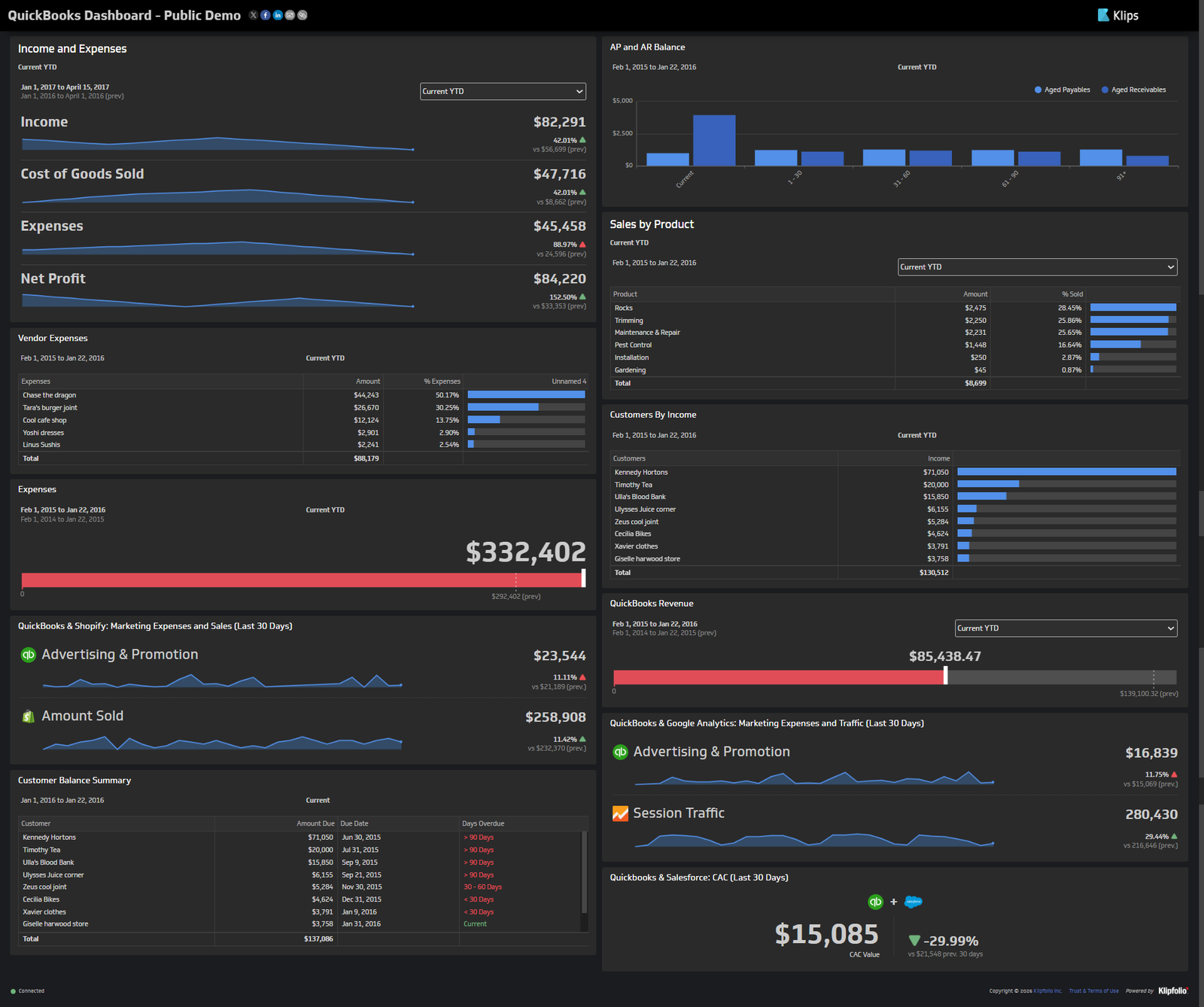
Task: Click Expenses red up-trend triangle
Action: [582, 245]
